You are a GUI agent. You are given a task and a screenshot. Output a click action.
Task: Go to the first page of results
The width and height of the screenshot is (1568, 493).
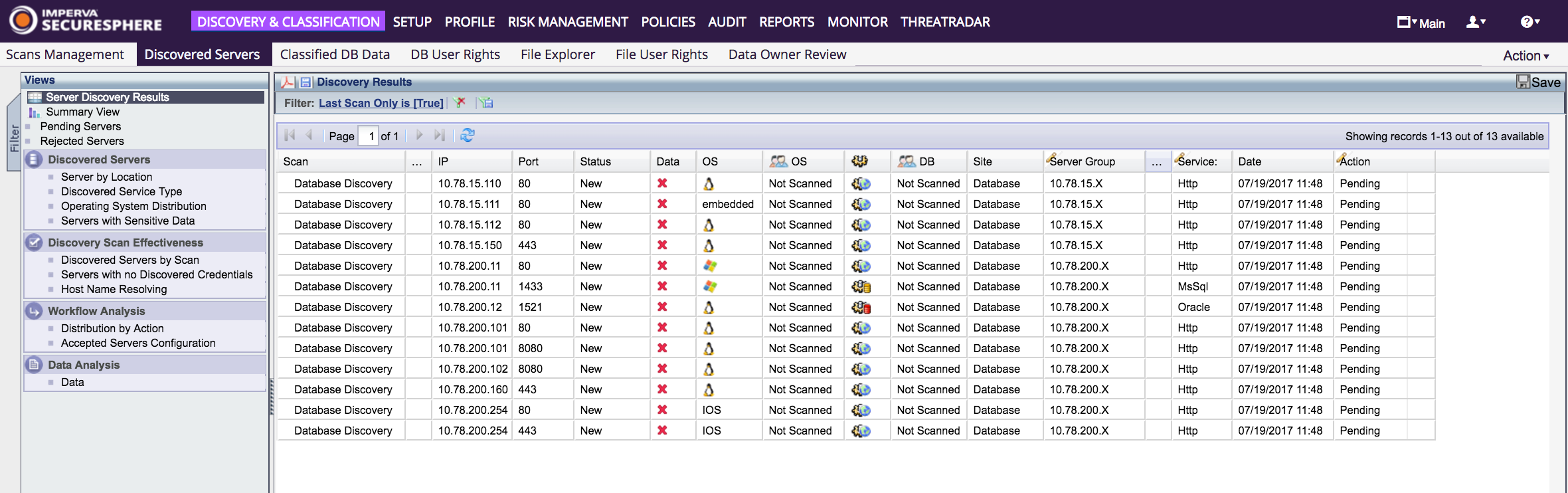point(290,136)
